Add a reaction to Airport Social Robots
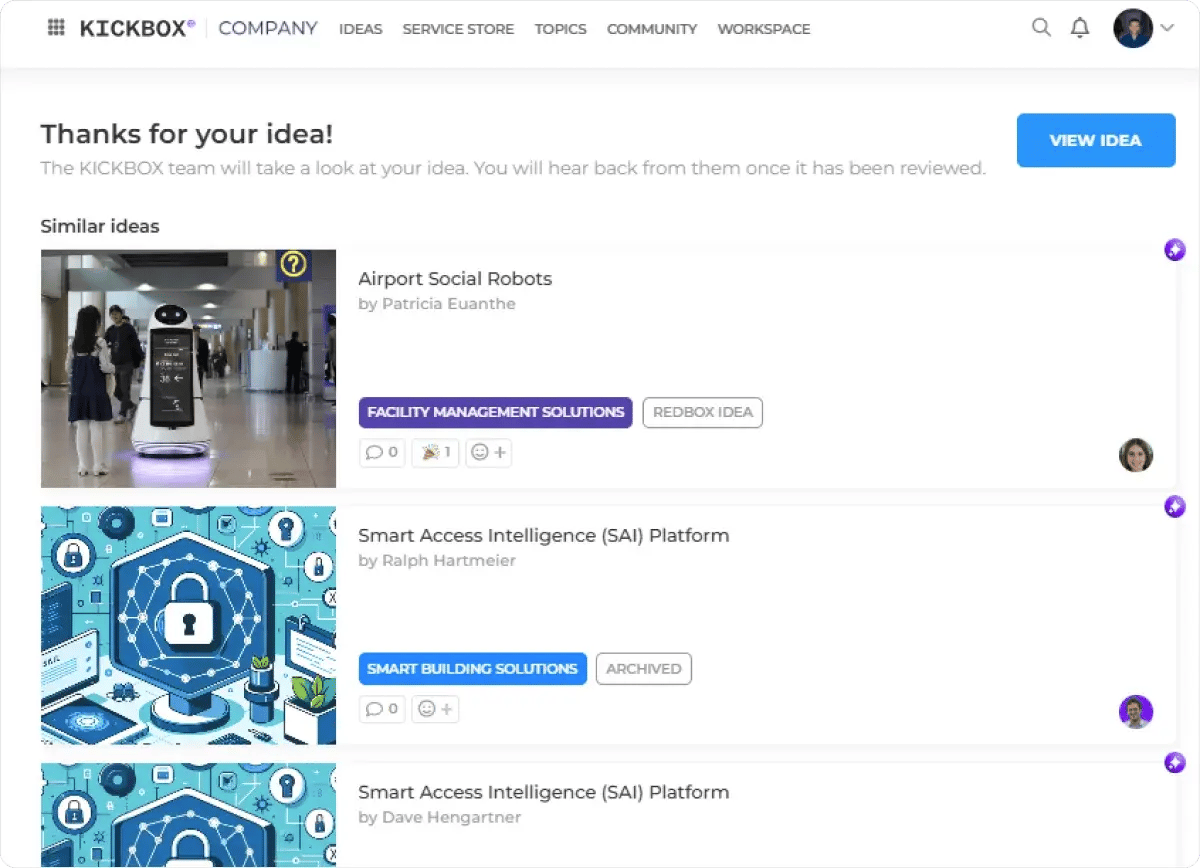Screen dimensions: 1200x868 point(489,453)
